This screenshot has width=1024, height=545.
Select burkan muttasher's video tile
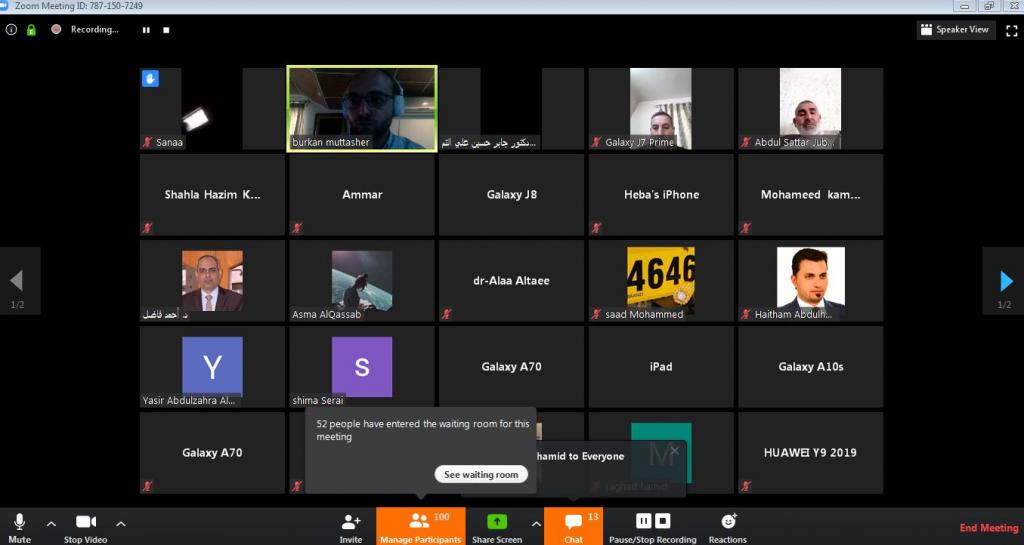[362, 108]
